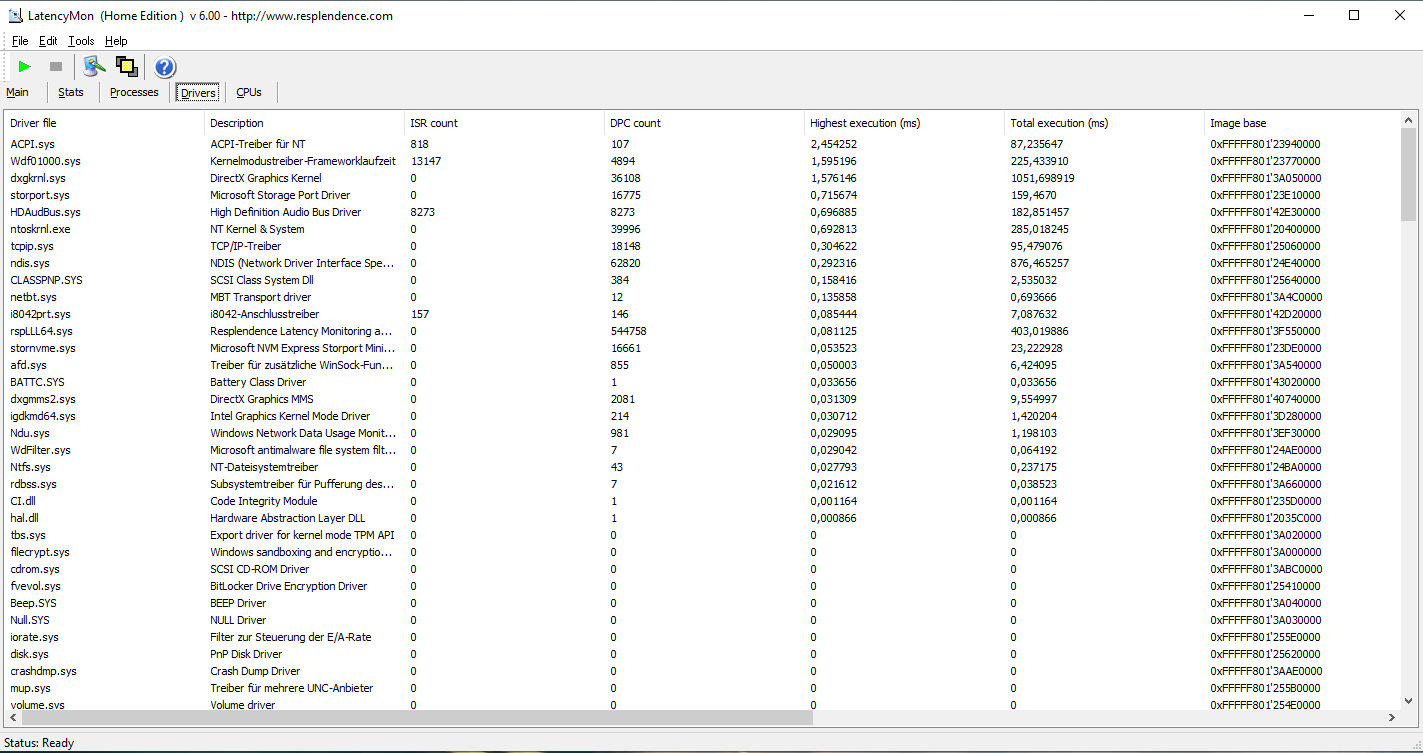Select the cdrom.sys driver row
This screenshot has height=753, width=1423.
[702, 569]
